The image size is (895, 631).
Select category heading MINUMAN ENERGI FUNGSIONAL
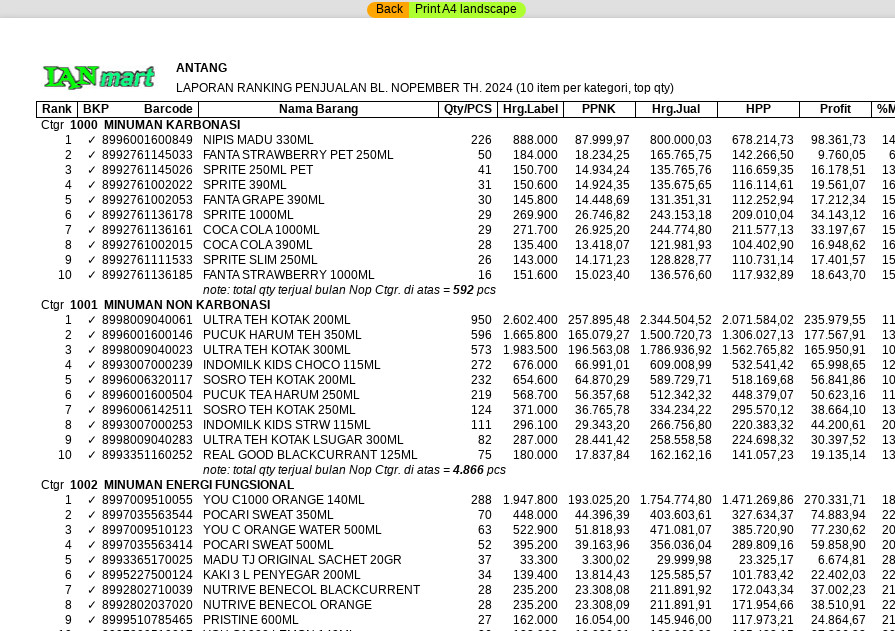[198, 485]
